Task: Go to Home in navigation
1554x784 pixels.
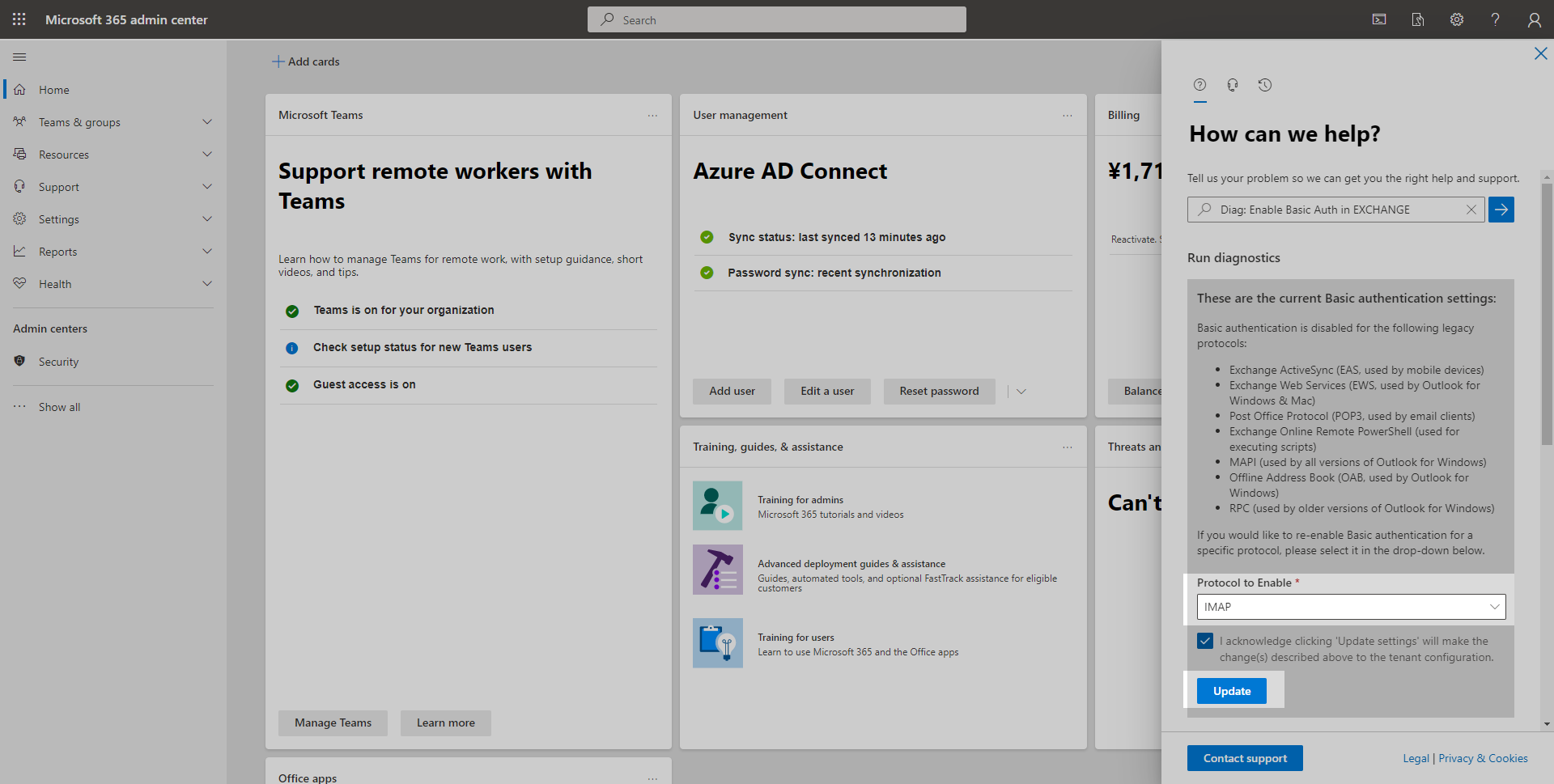Action: tap(54, 90)
